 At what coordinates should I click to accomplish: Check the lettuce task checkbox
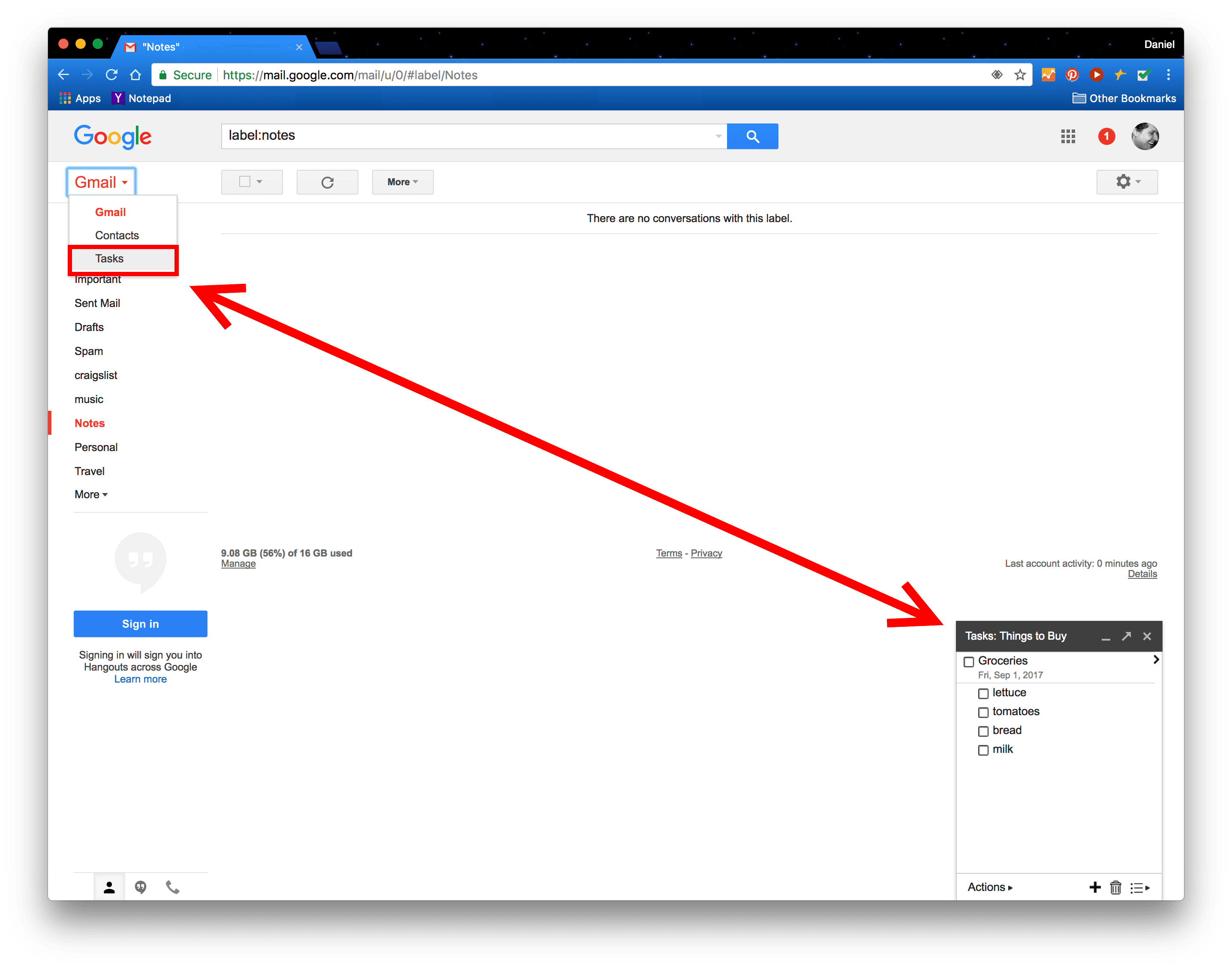tap(983, 693)
